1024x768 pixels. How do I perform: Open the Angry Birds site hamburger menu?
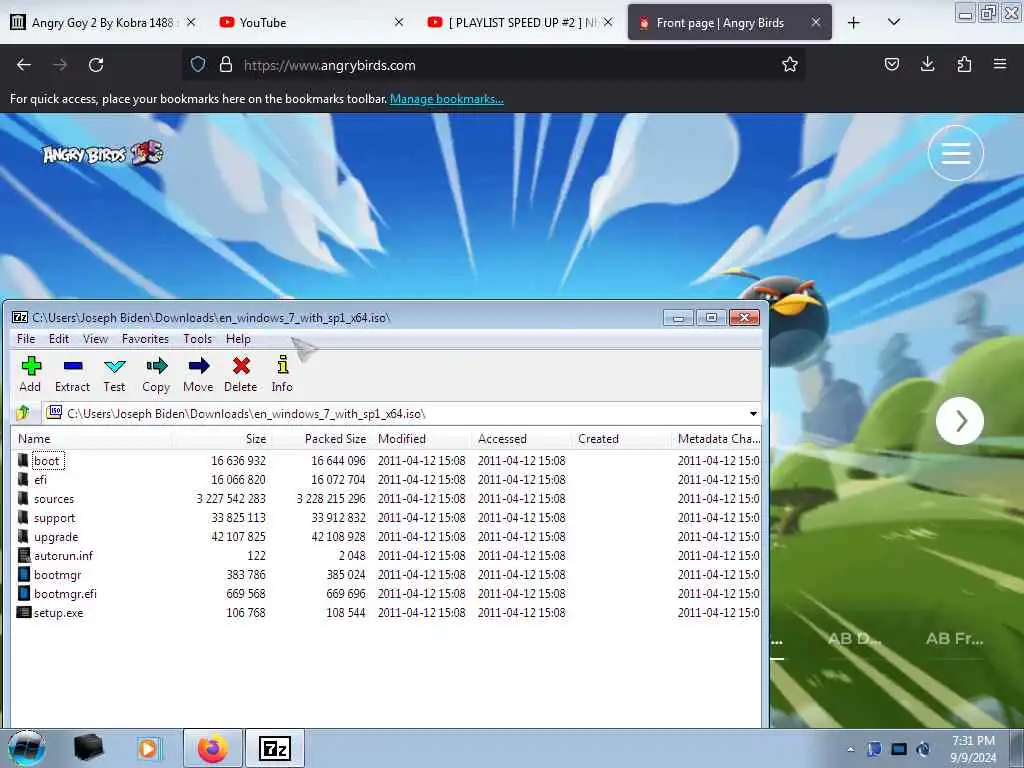coord(955,153)
